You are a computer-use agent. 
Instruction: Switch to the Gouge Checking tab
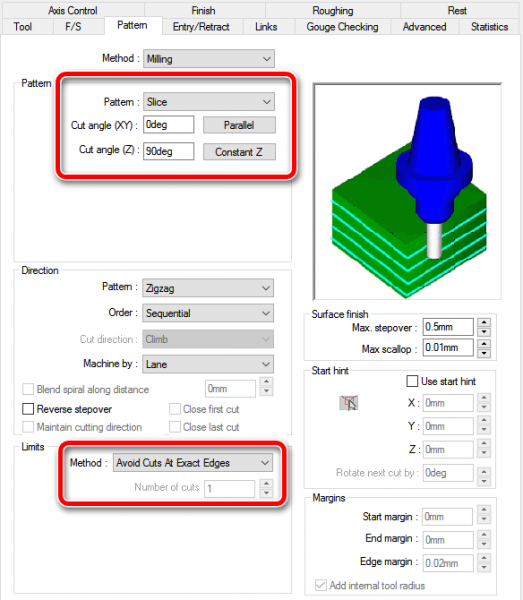tap(342, 27)
